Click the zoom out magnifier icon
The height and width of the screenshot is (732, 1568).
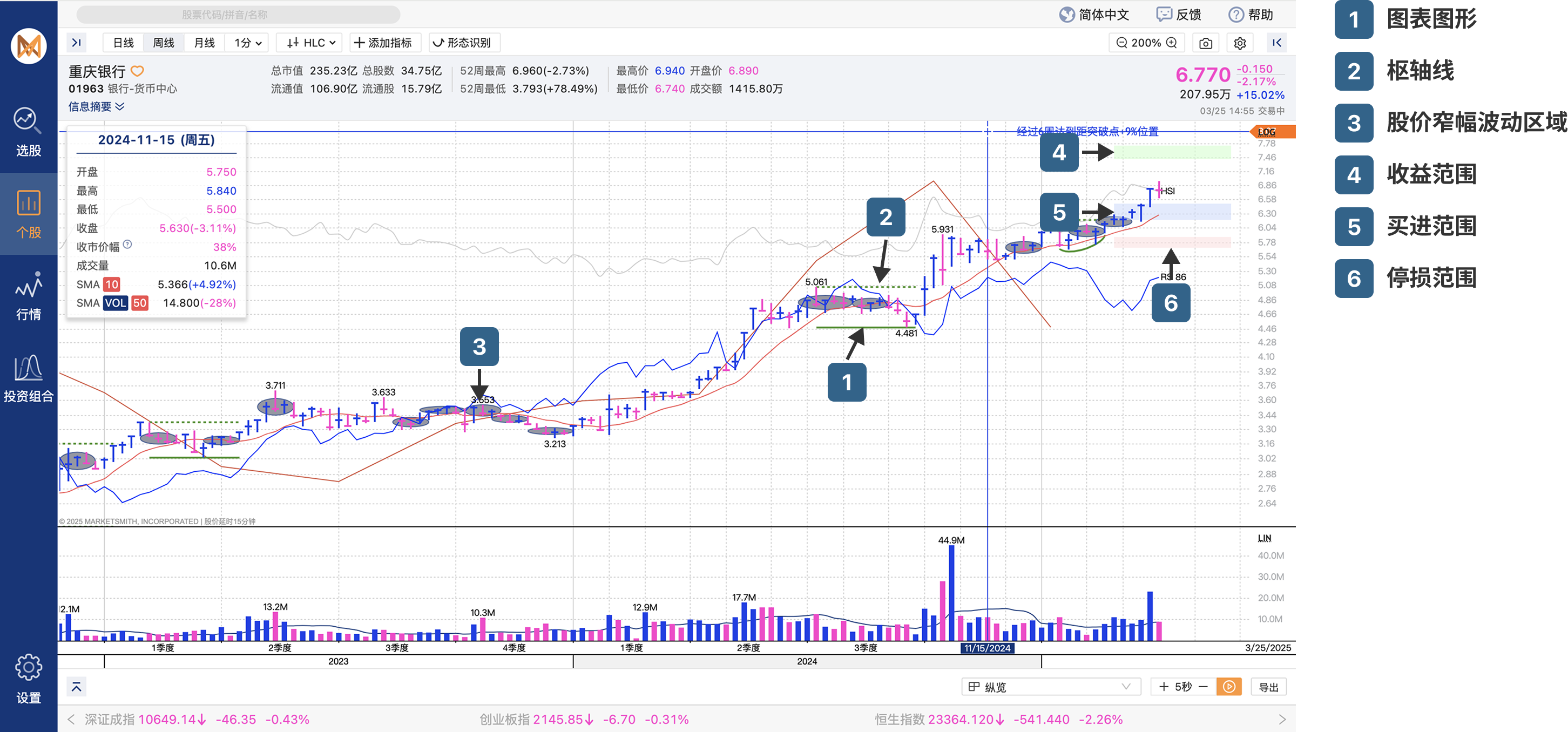1121,43
